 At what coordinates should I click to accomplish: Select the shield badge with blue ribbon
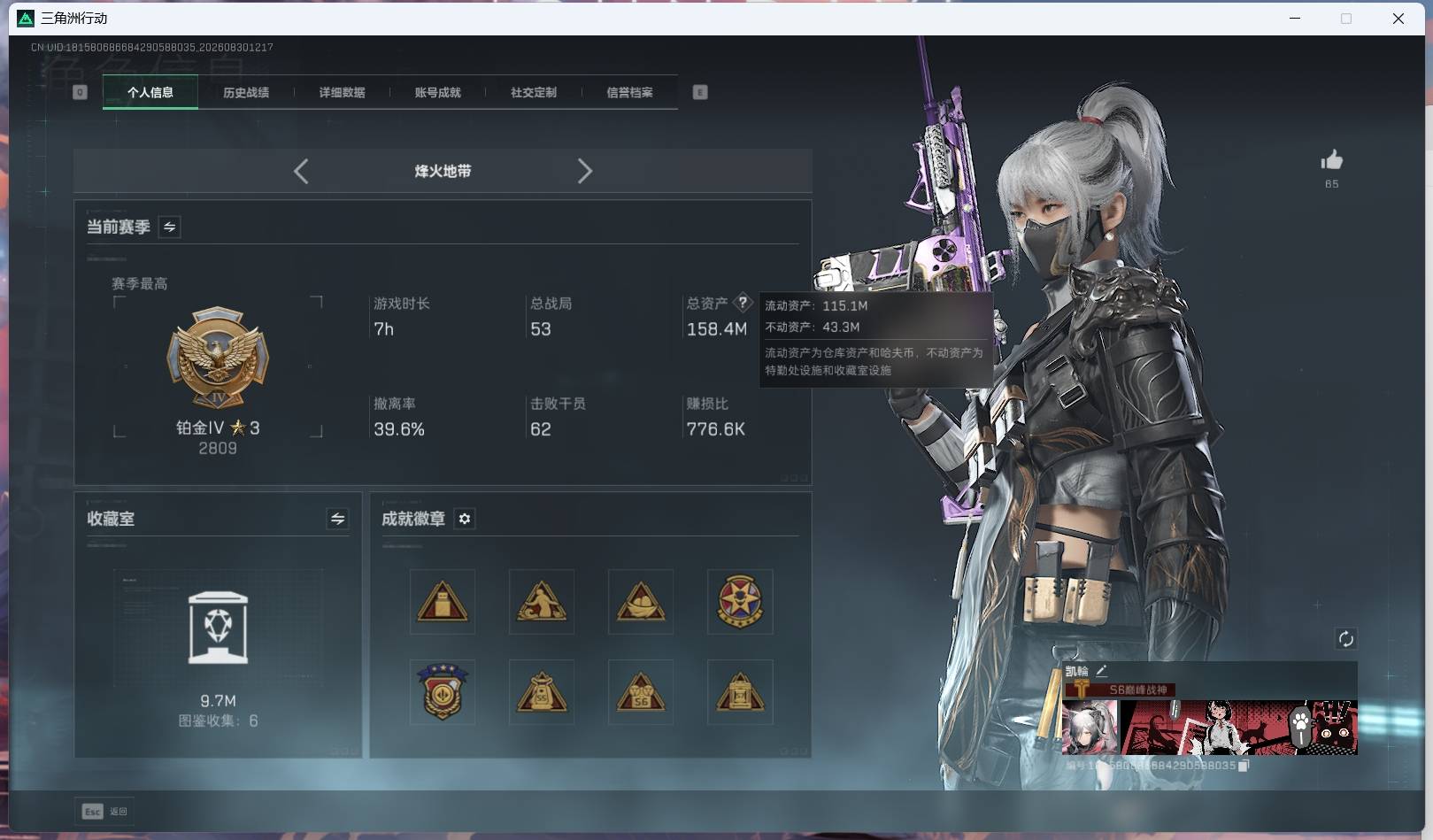(443, 692)
